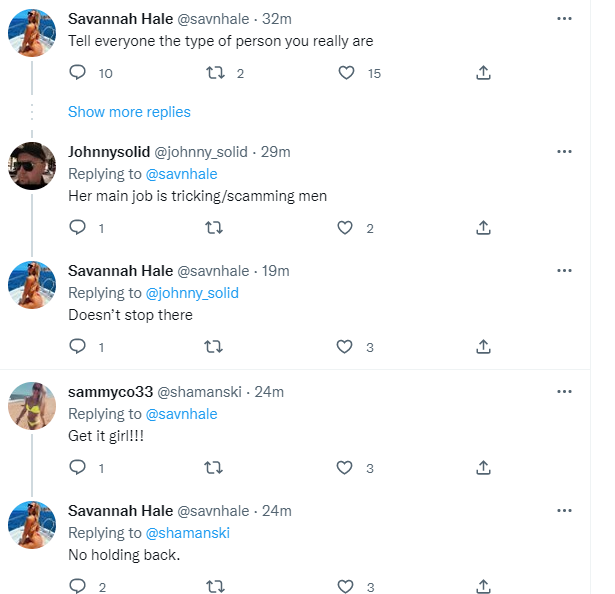615x594 pixels.
Task: Share Savannah Hale's original tweet
Action: 483,73
